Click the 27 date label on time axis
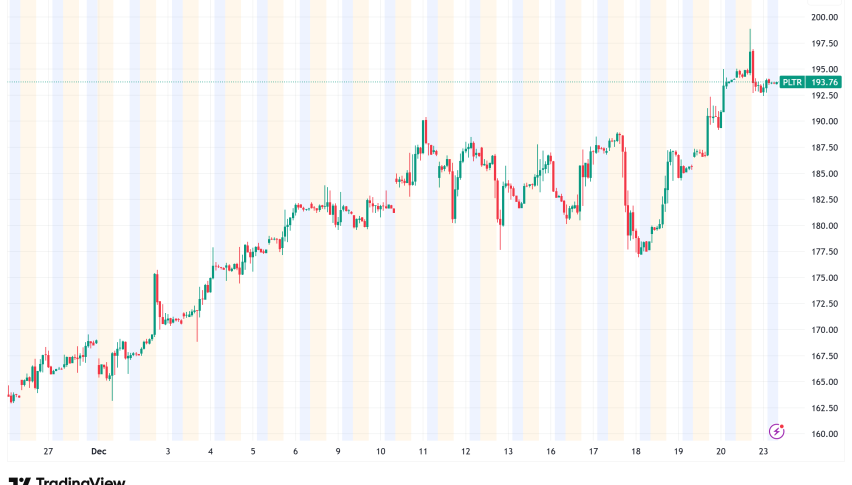This screenshot has width=852, height=485. point(48,451)
